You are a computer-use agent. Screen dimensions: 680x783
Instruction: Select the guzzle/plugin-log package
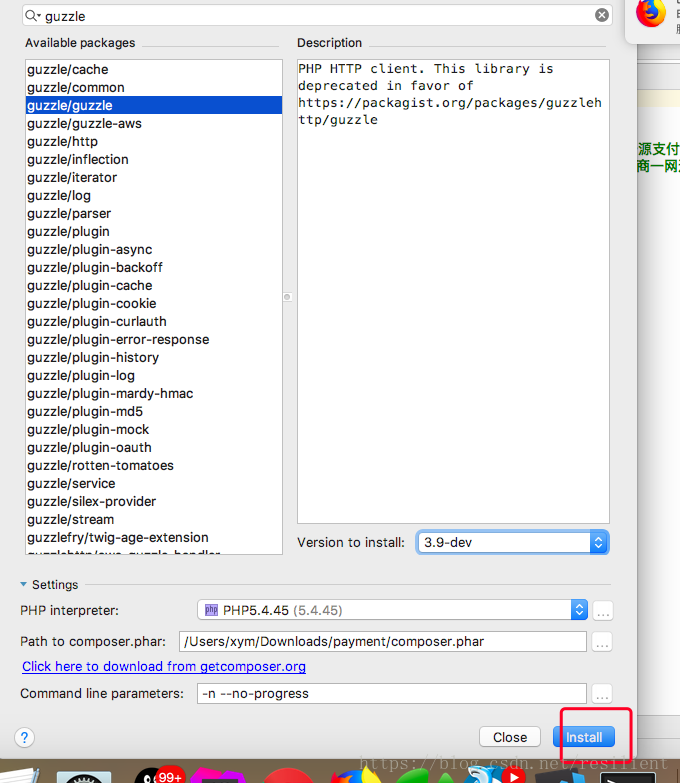154,375
